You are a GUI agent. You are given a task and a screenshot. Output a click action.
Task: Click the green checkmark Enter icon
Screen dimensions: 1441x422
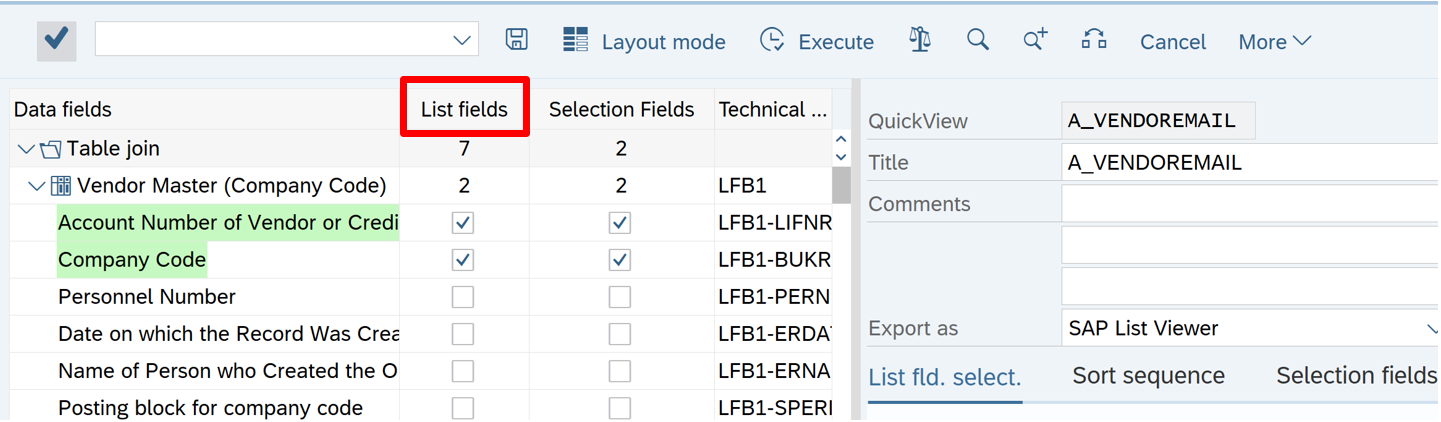tap(56, 40)
